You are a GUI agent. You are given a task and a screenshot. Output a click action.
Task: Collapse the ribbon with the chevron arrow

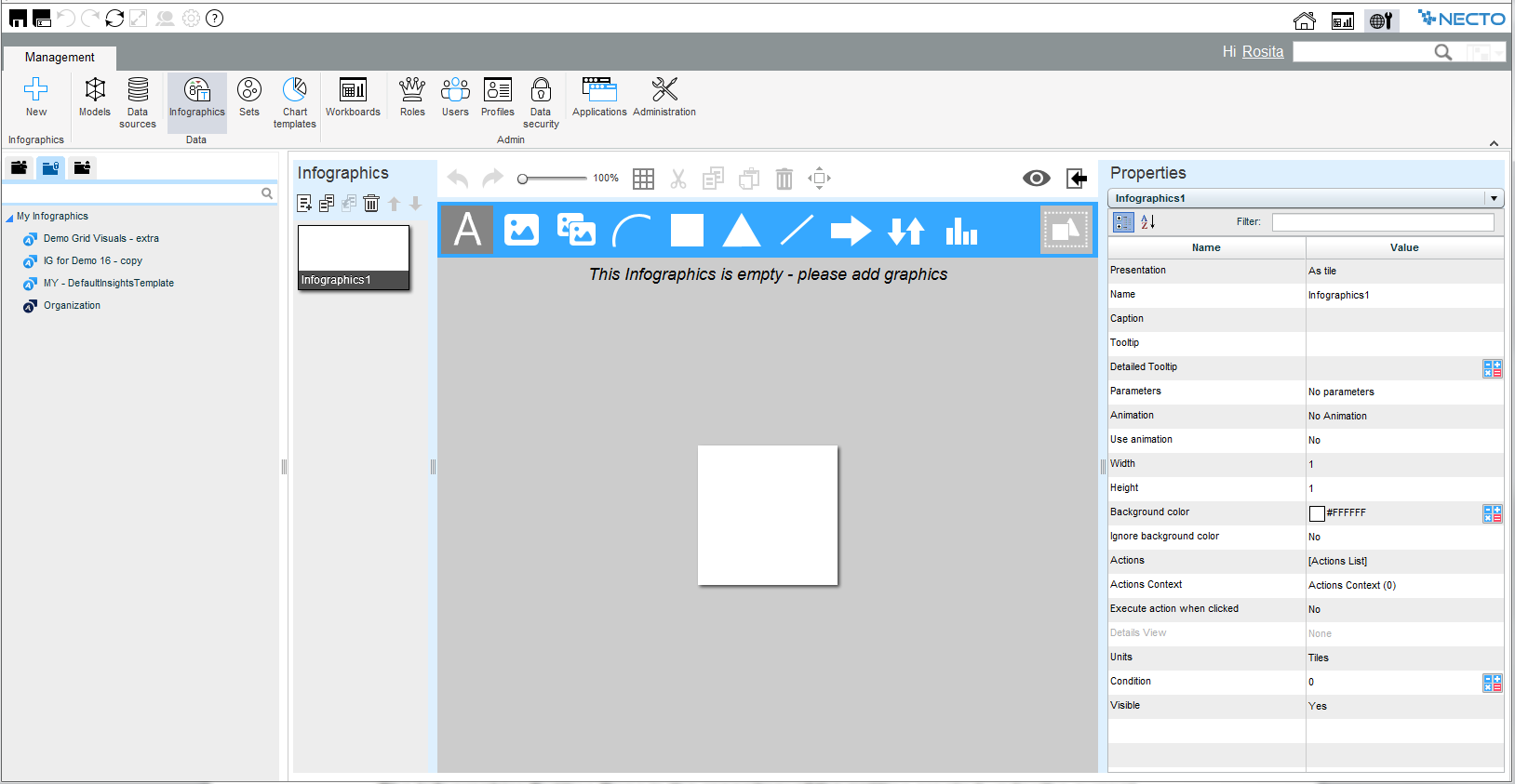pyautogui.click(x=1494, y=143)
